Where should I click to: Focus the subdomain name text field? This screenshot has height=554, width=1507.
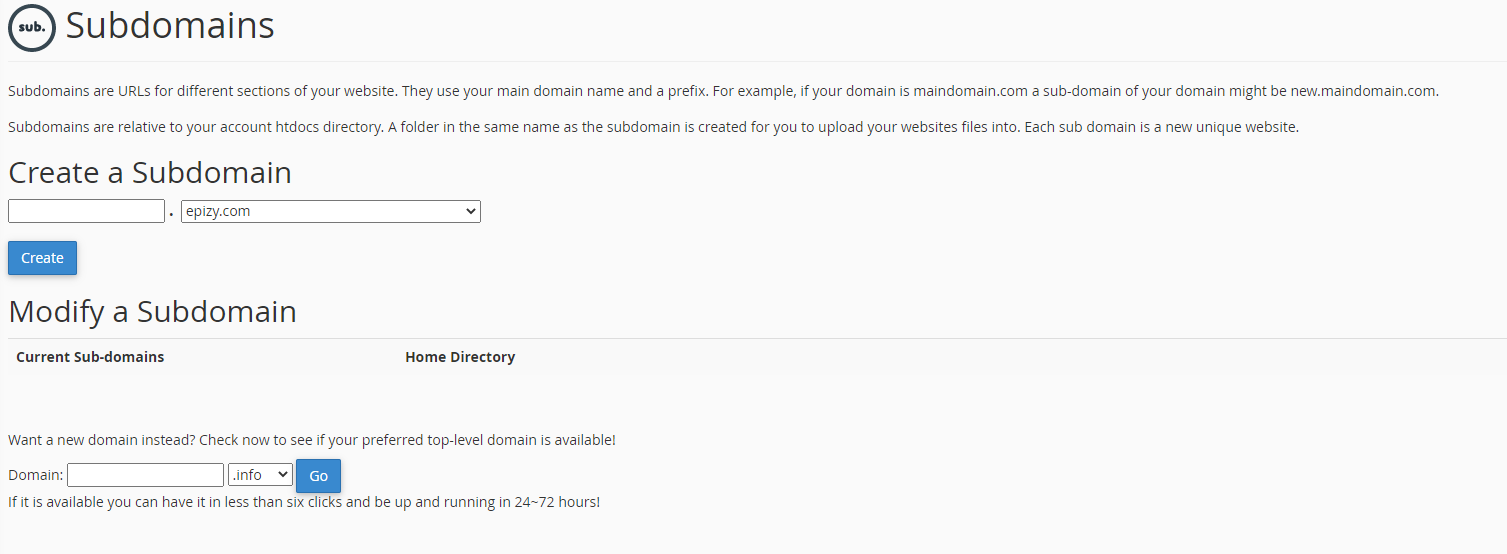(x=86, y=211)
